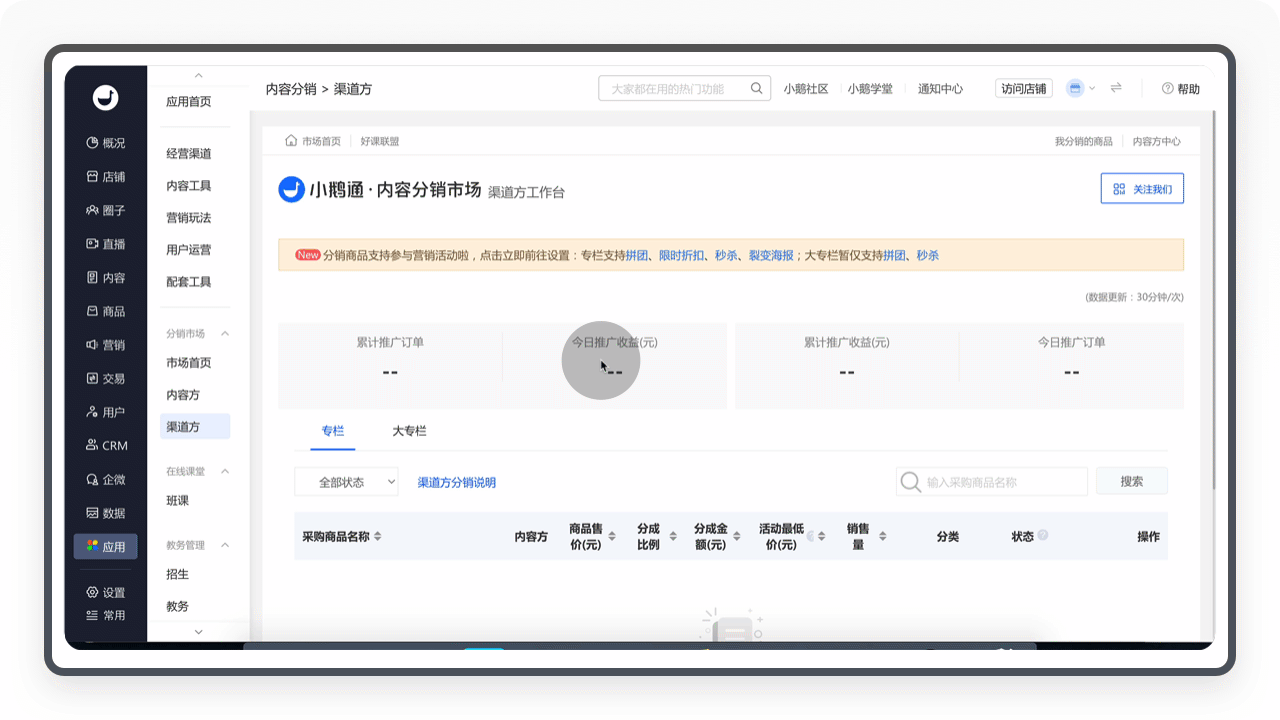The height and width of the screenshot is (720, 1280).
Task: Open 企微 in the left sidebar
Action: (105, 480)
